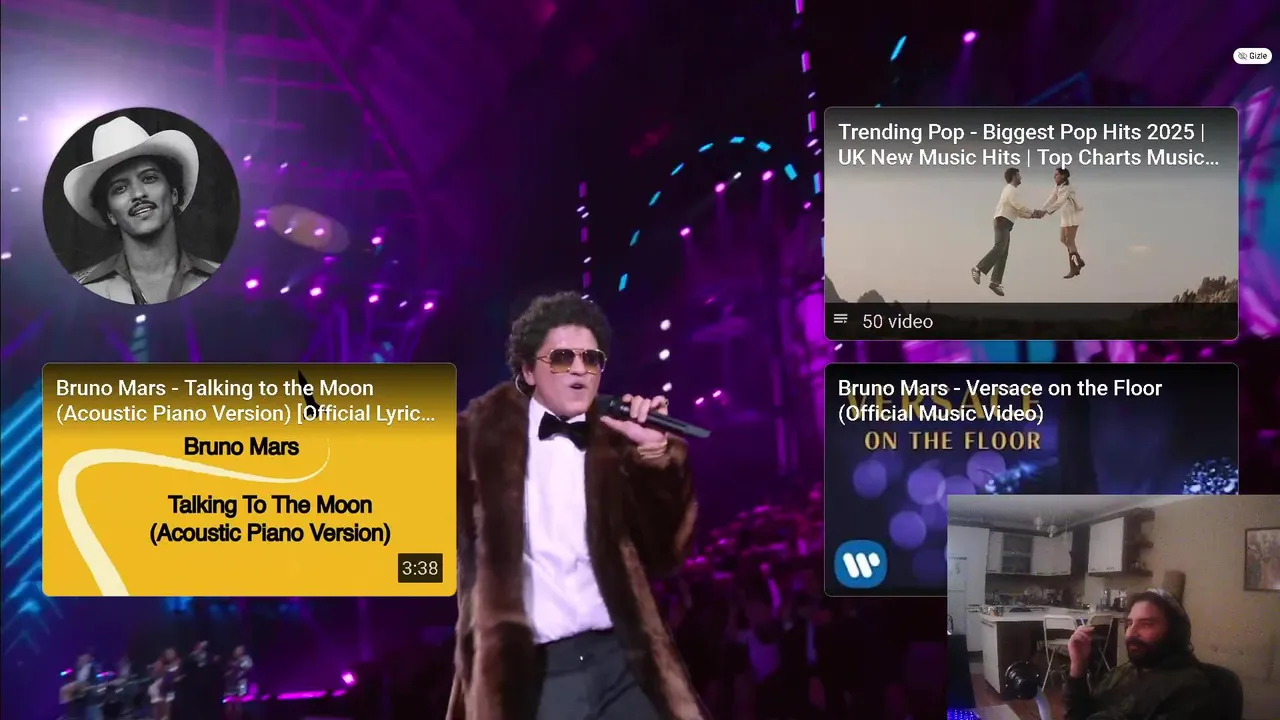
Task: Click the Warner Music logo icon
Action: pyautogui.click(x=861, y=565)
